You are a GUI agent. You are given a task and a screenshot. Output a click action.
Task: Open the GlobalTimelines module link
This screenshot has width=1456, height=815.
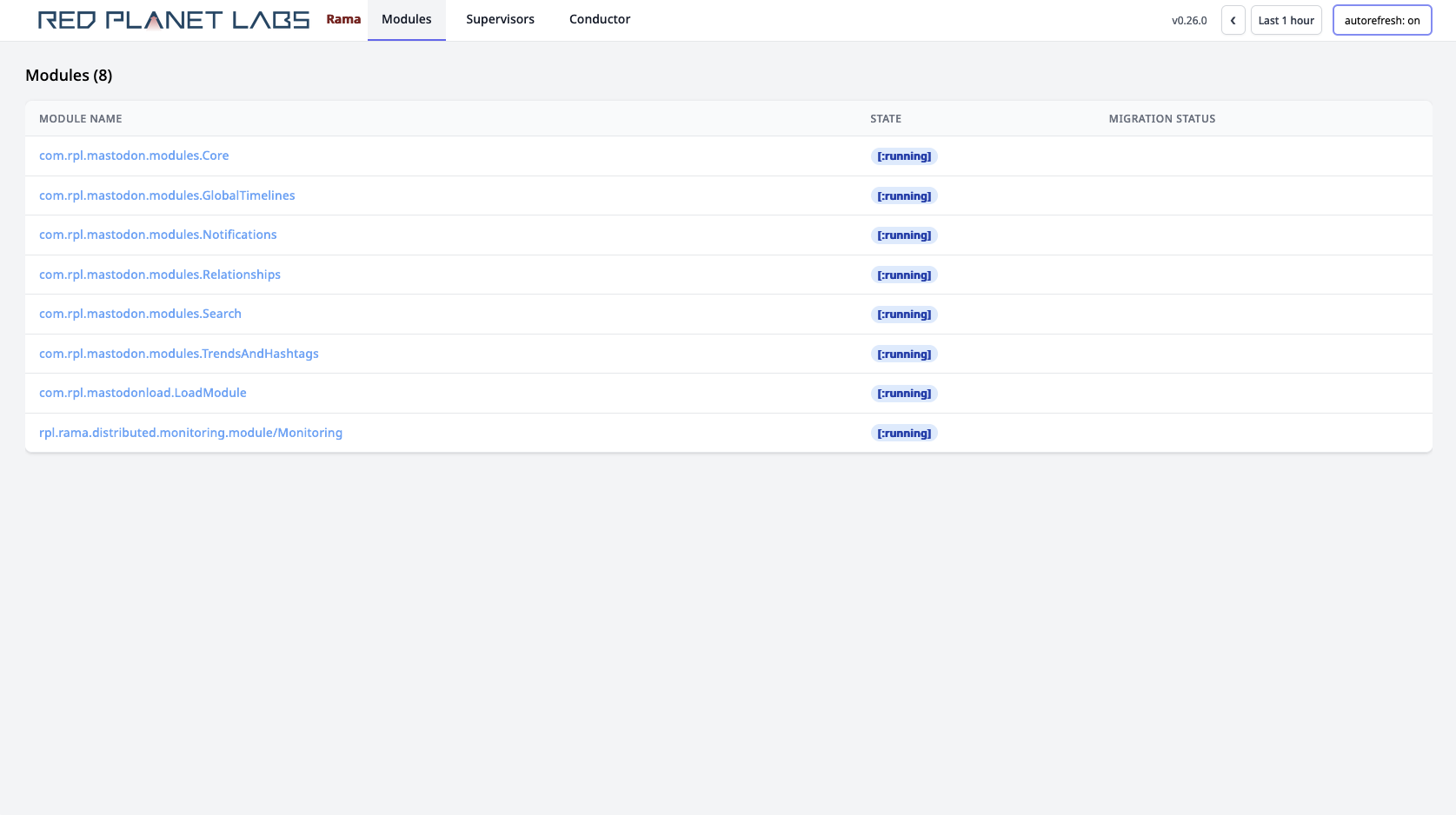click(167, 195)
